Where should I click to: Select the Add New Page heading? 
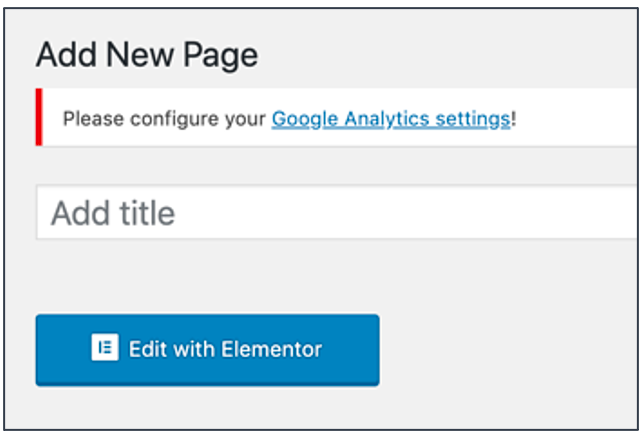tap(147, 55)
